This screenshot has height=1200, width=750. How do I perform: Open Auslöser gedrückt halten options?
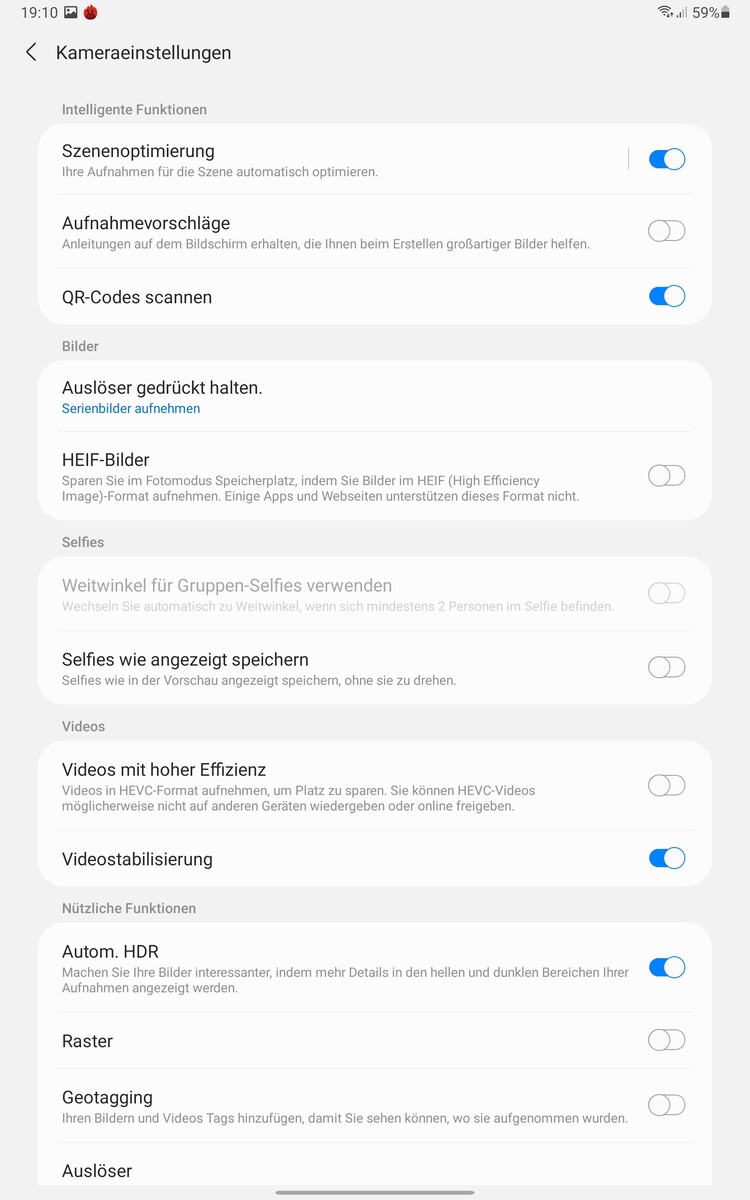162,388
